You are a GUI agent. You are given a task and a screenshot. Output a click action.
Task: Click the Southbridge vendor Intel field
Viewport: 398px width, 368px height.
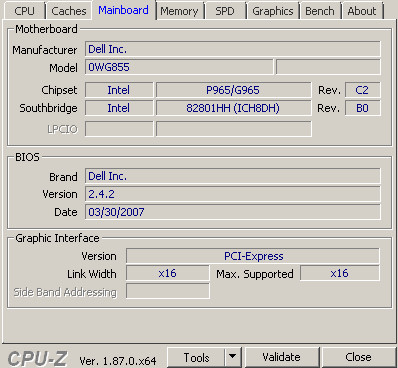point(119,108)
